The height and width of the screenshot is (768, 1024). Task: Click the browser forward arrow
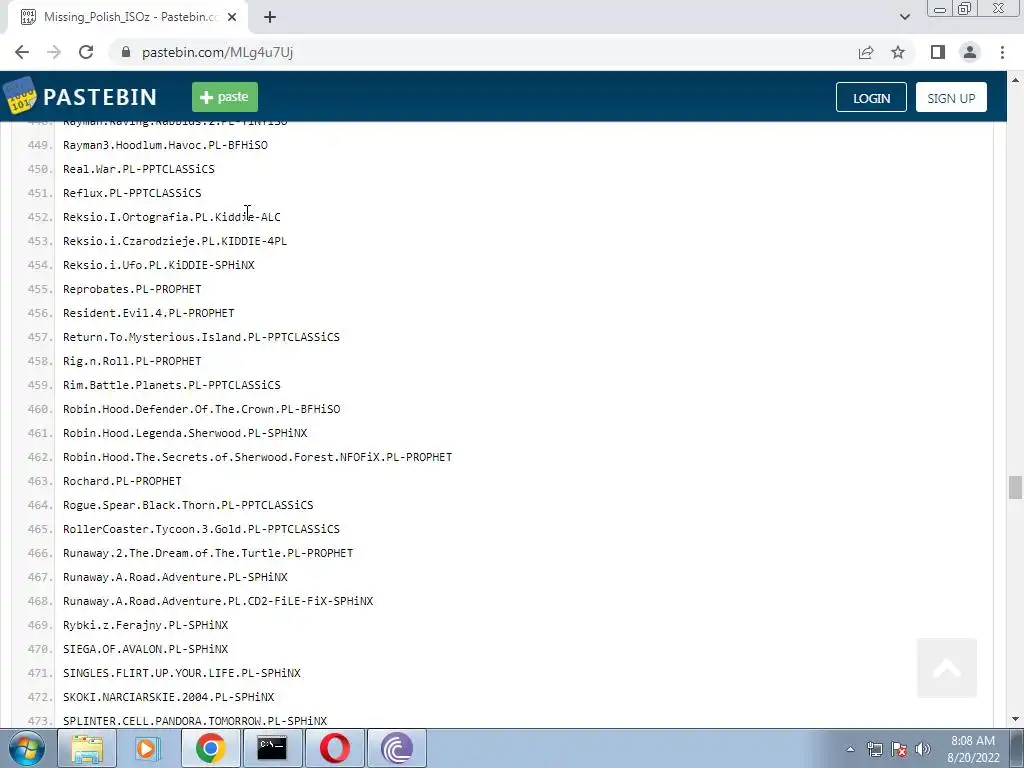[x=54, y=52]
